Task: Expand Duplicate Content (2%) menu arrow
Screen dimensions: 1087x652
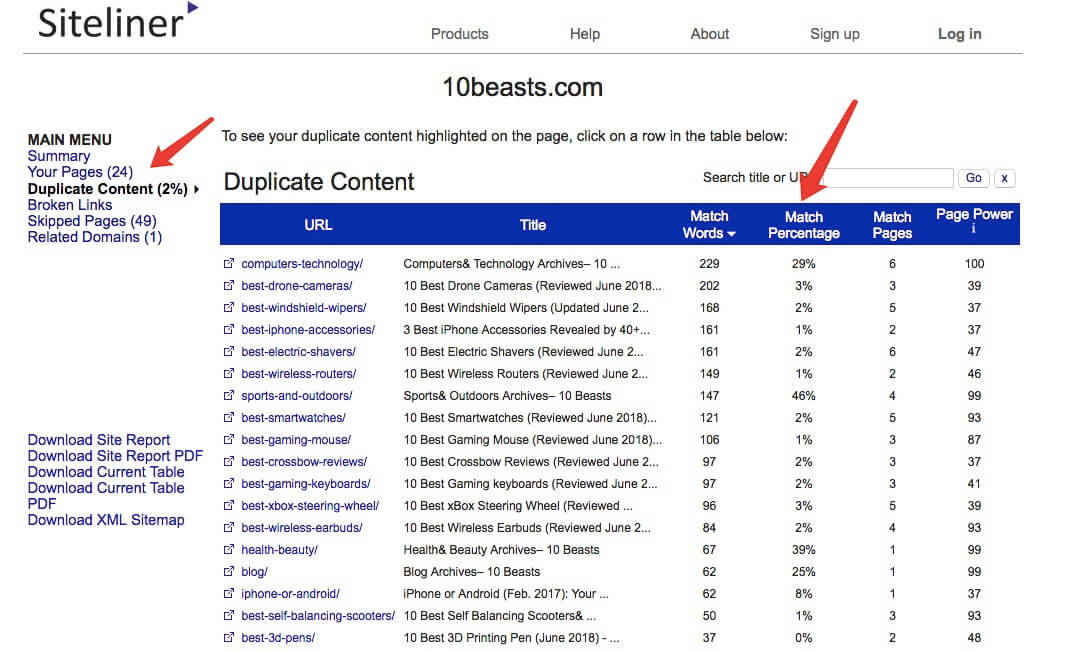Action: coord(197,189)
